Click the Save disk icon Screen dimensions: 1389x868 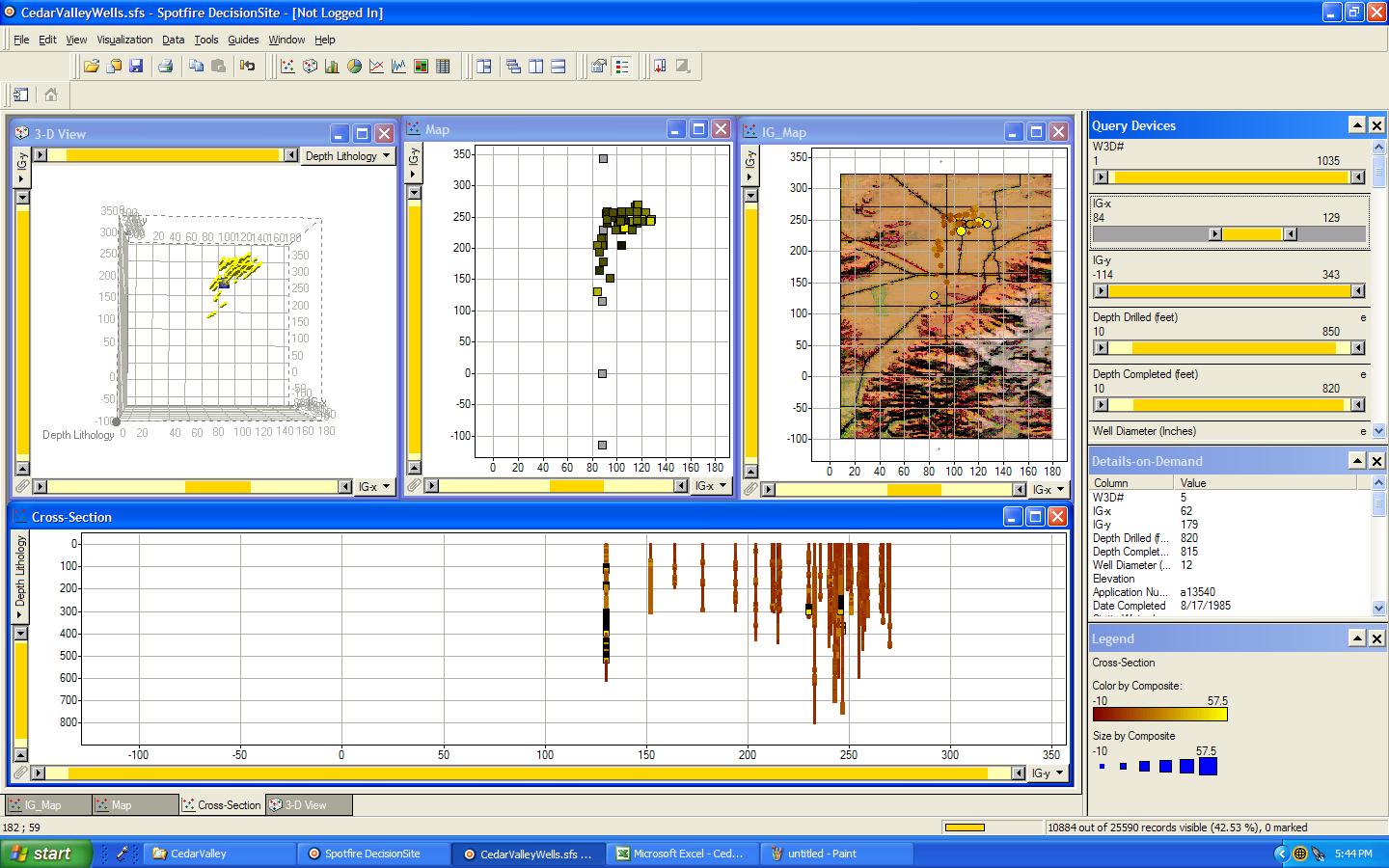click(136, 67)
